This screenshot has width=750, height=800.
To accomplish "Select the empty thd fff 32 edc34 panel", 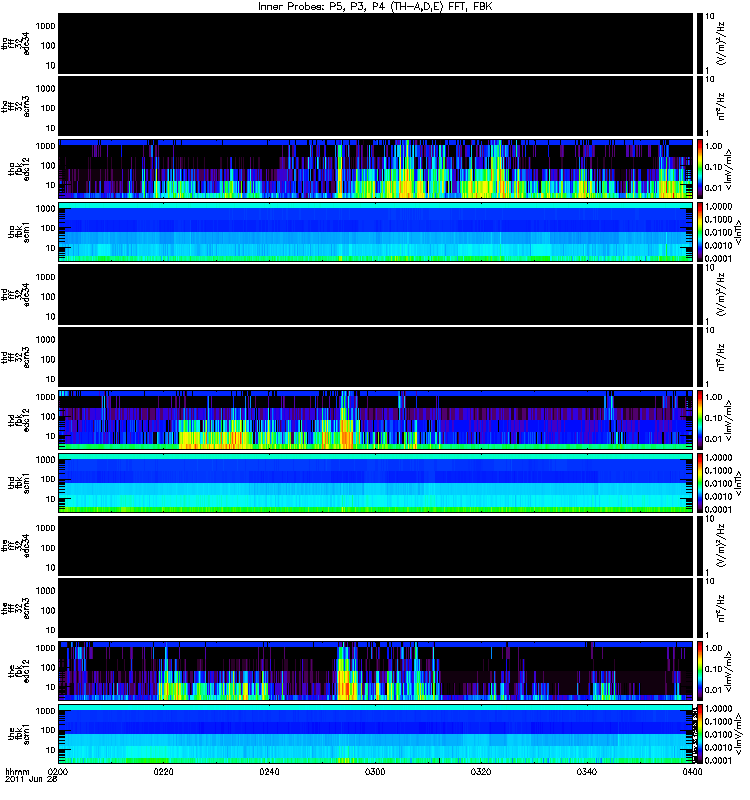I will pyautogui.click(x=376, y=294).
